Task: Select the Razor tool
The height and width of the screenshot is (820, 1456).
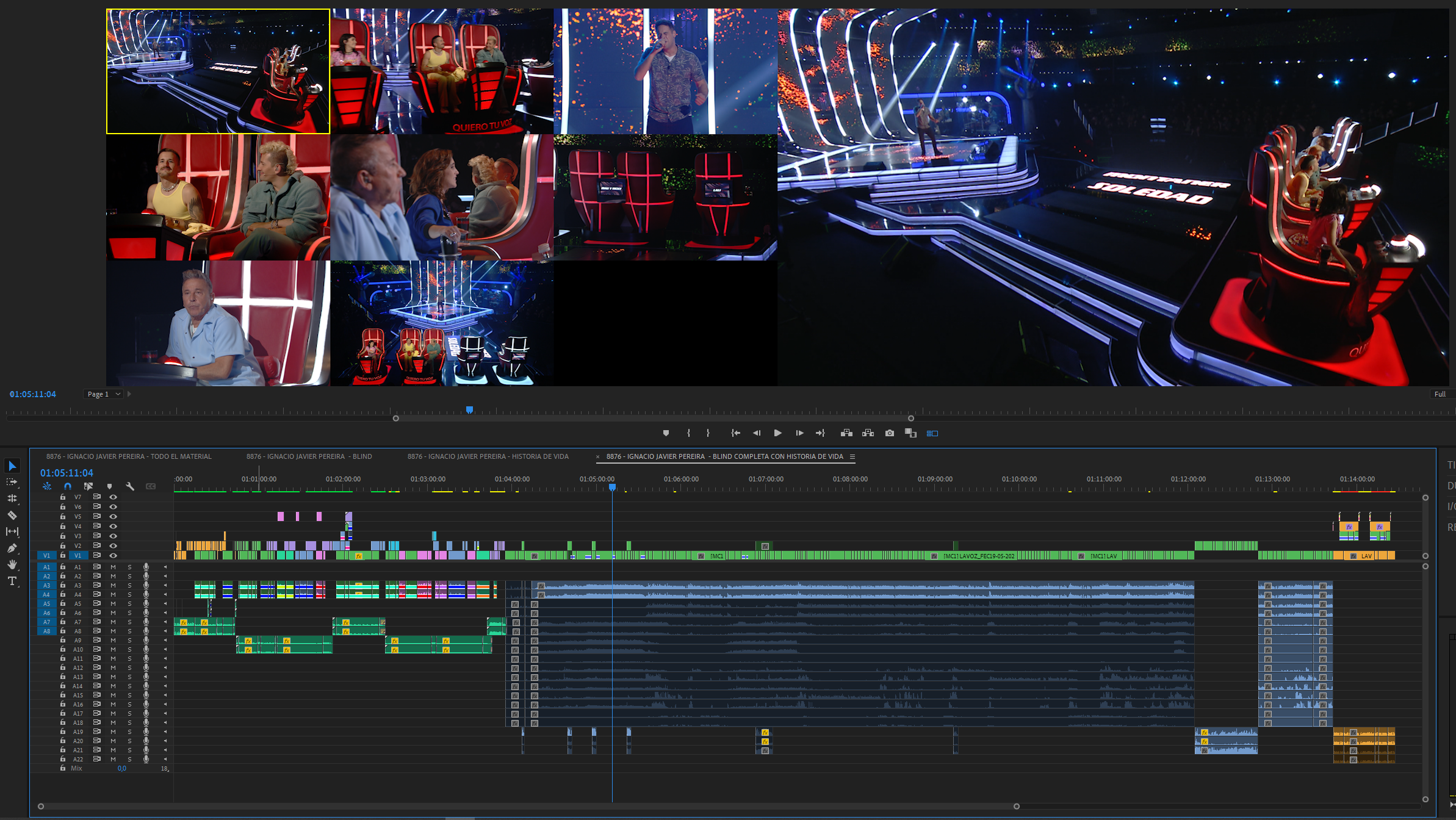Action: pyautogui.click(x=12, y=516)
